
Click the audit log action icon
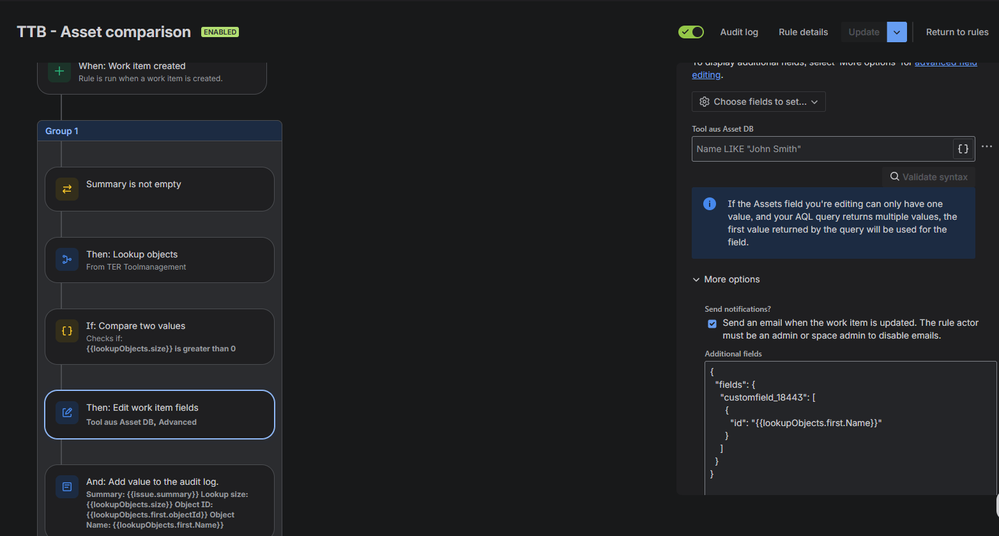pyautogui.click(x=67, y=487)
